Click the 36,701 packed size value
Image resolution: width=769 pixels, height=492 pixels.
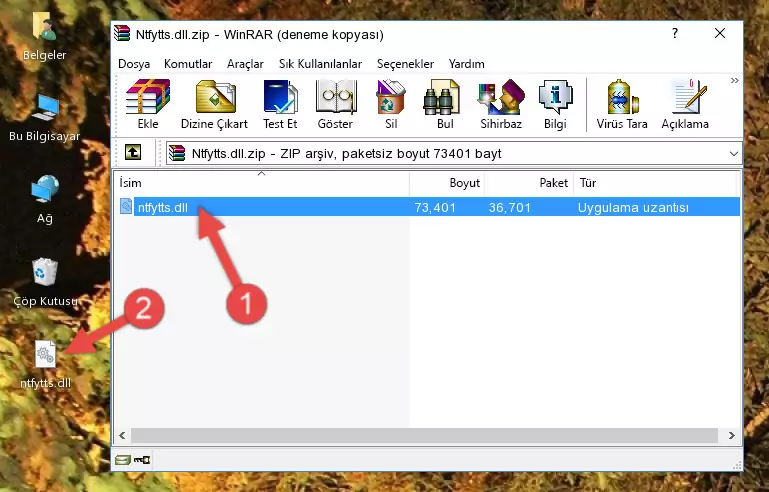(510, 207)
